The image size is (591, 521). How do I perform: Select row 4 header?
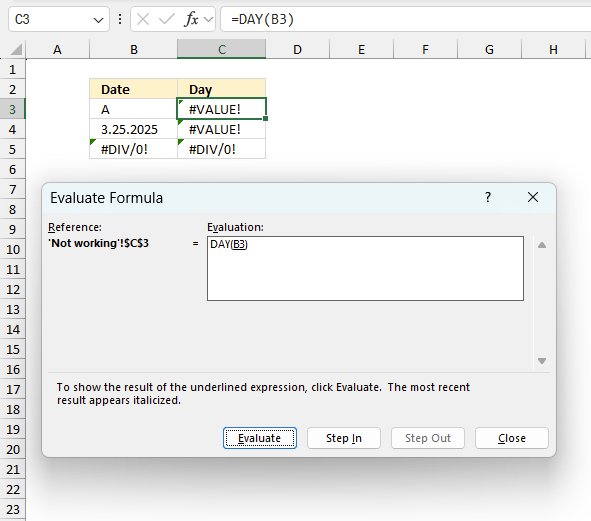click(x=12, y=129)
